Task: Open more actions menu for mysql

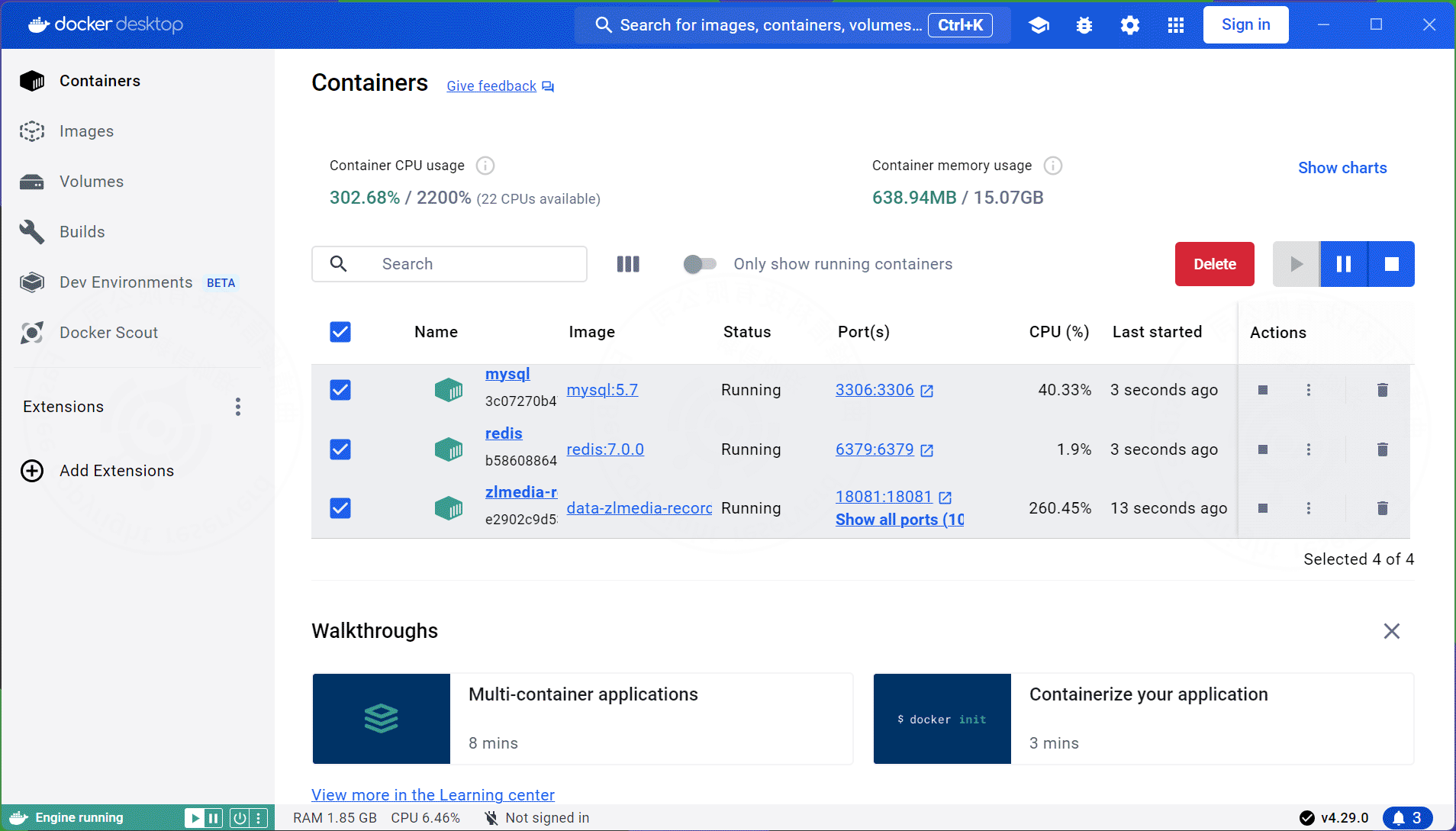Action: pyautogui.click(x=1309, y=390)
